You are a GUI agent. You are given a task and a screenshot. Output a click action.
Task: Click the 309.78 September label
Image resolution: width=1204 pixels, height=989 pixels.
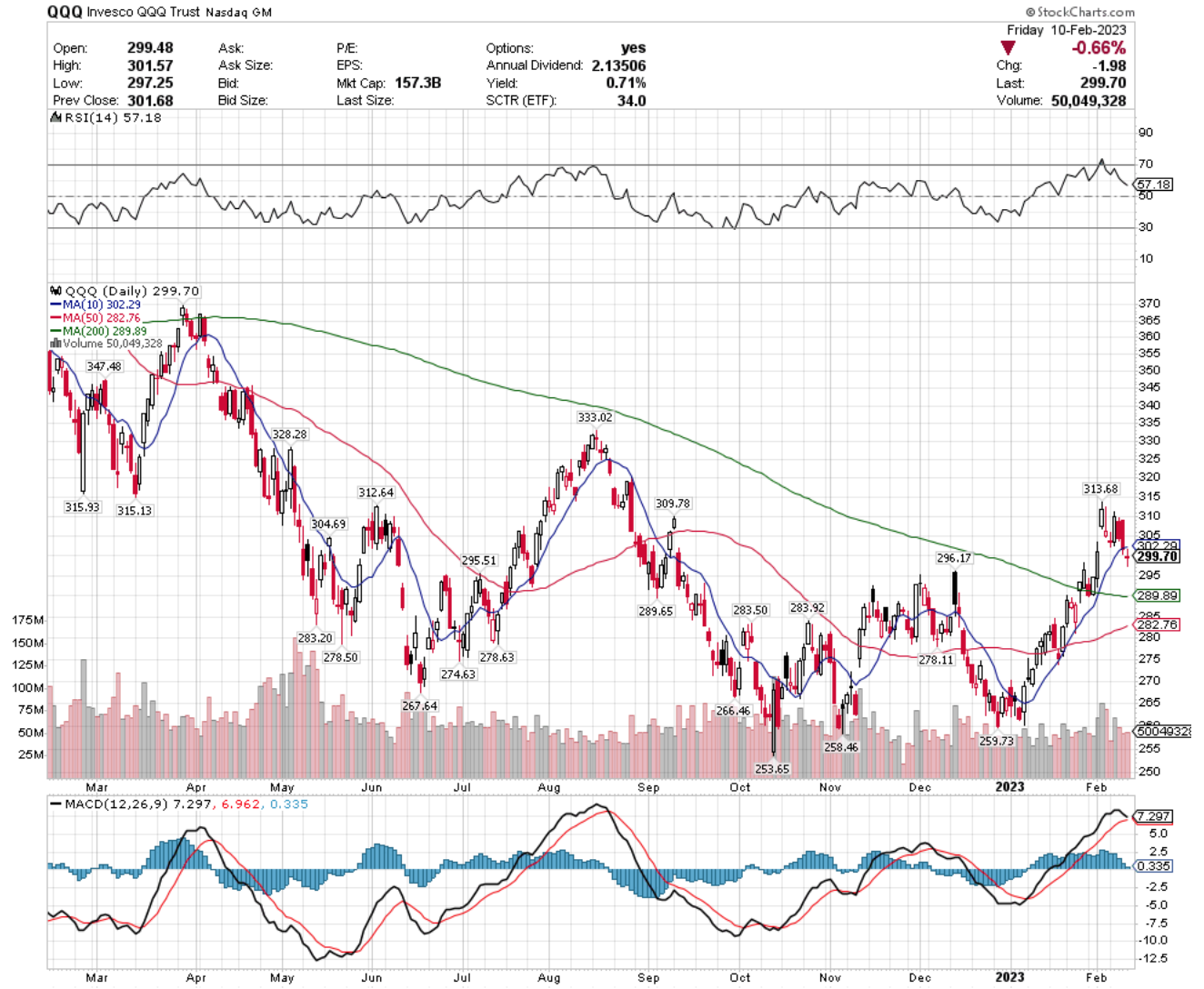672,504
